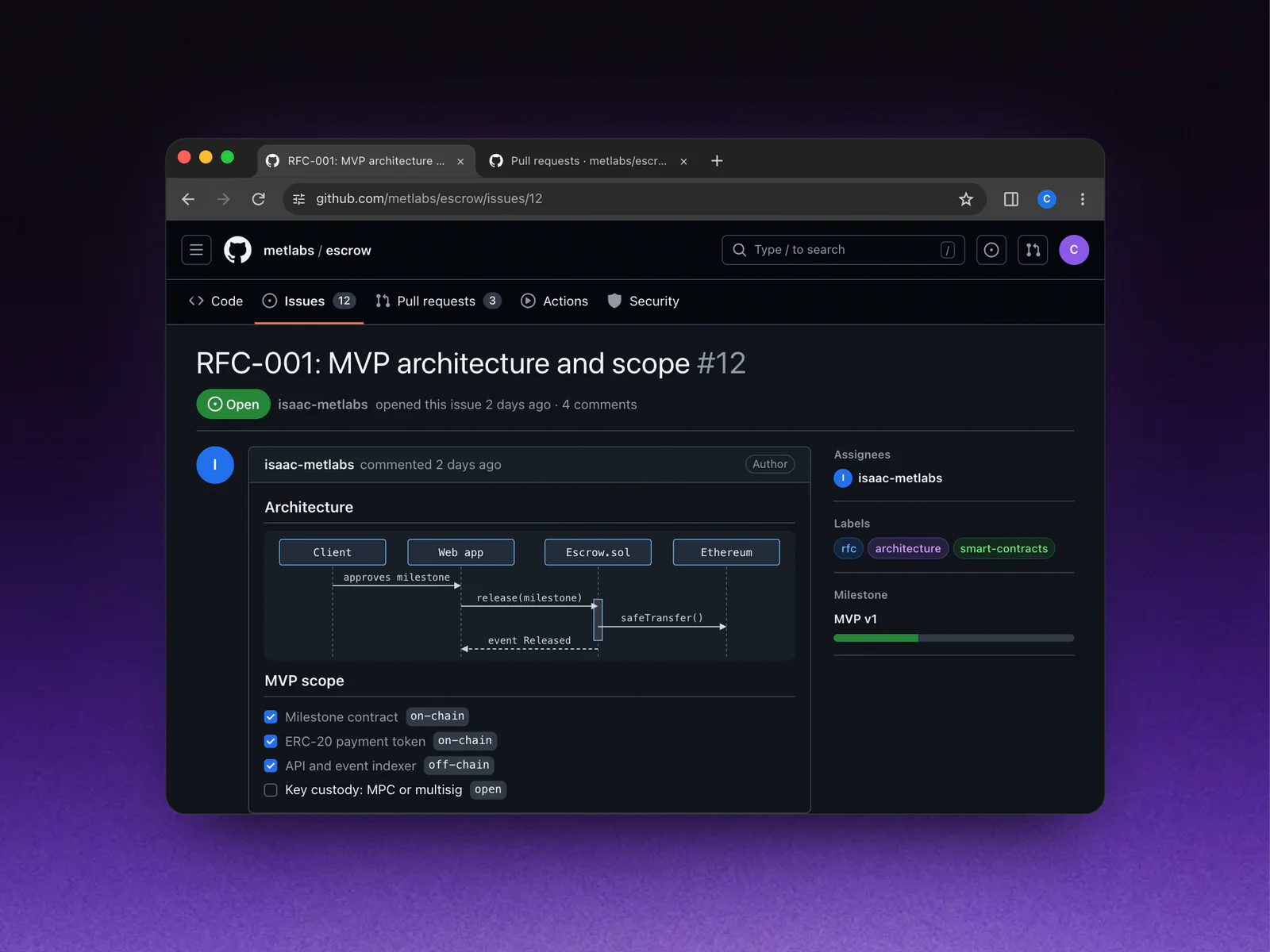Open the Chrome three-dot menu
1270x952 pixels.
(1083, 199)
